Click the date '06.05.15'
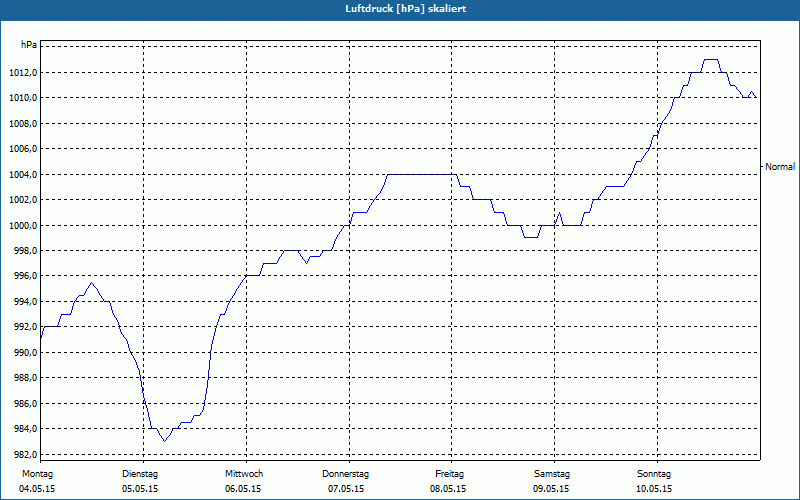The image size is (800, 500). [243, 489]
